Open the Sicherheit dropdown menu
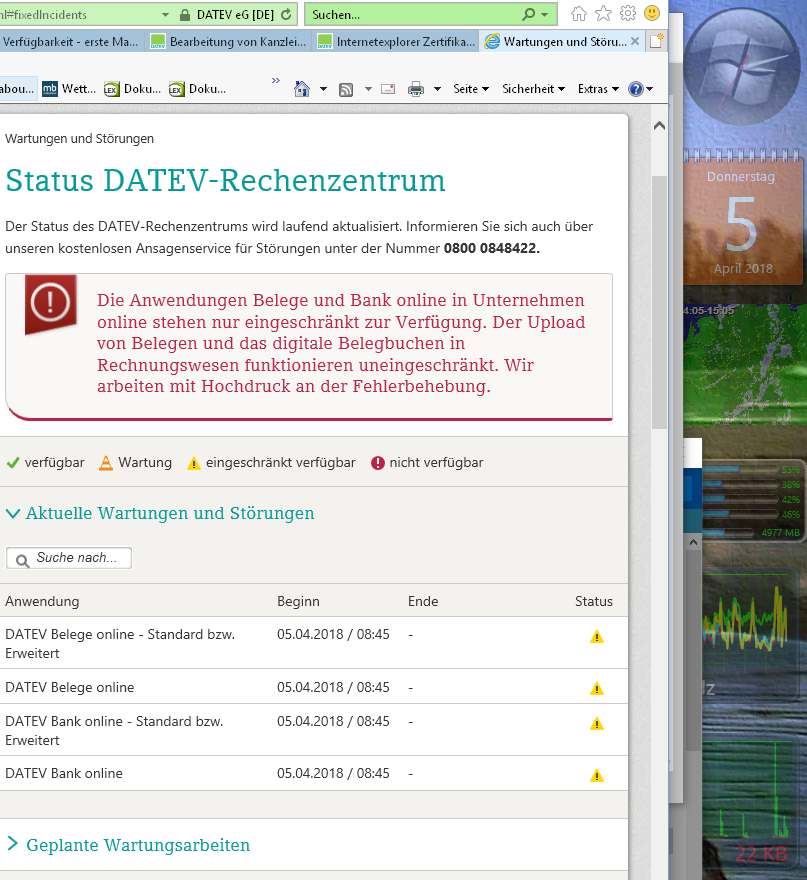Screen dimensions: 807x880 (x=534, y=89)
